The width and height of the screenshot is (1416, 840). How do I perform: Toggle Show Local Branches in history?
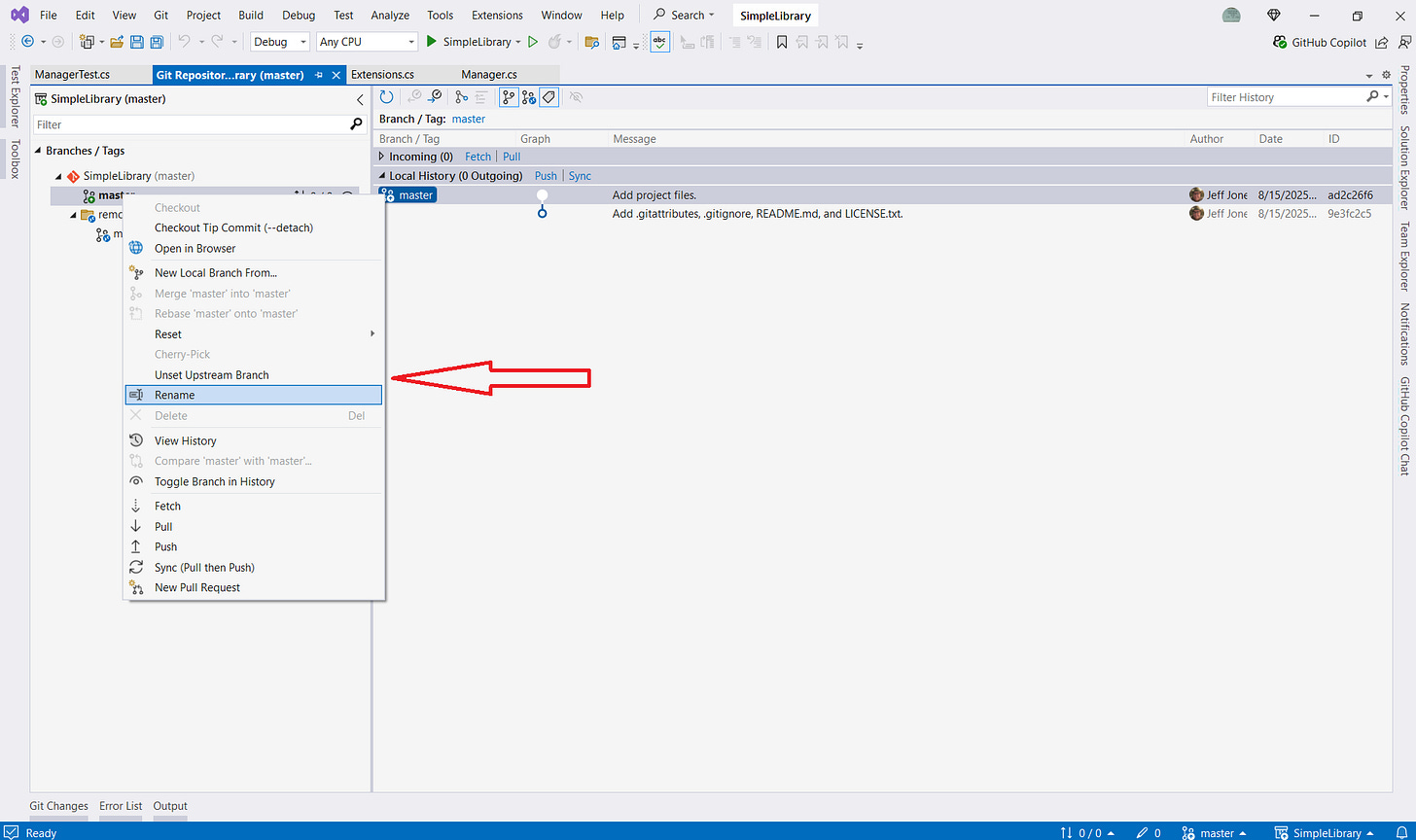pyautogui.click(x=509, y=97)
